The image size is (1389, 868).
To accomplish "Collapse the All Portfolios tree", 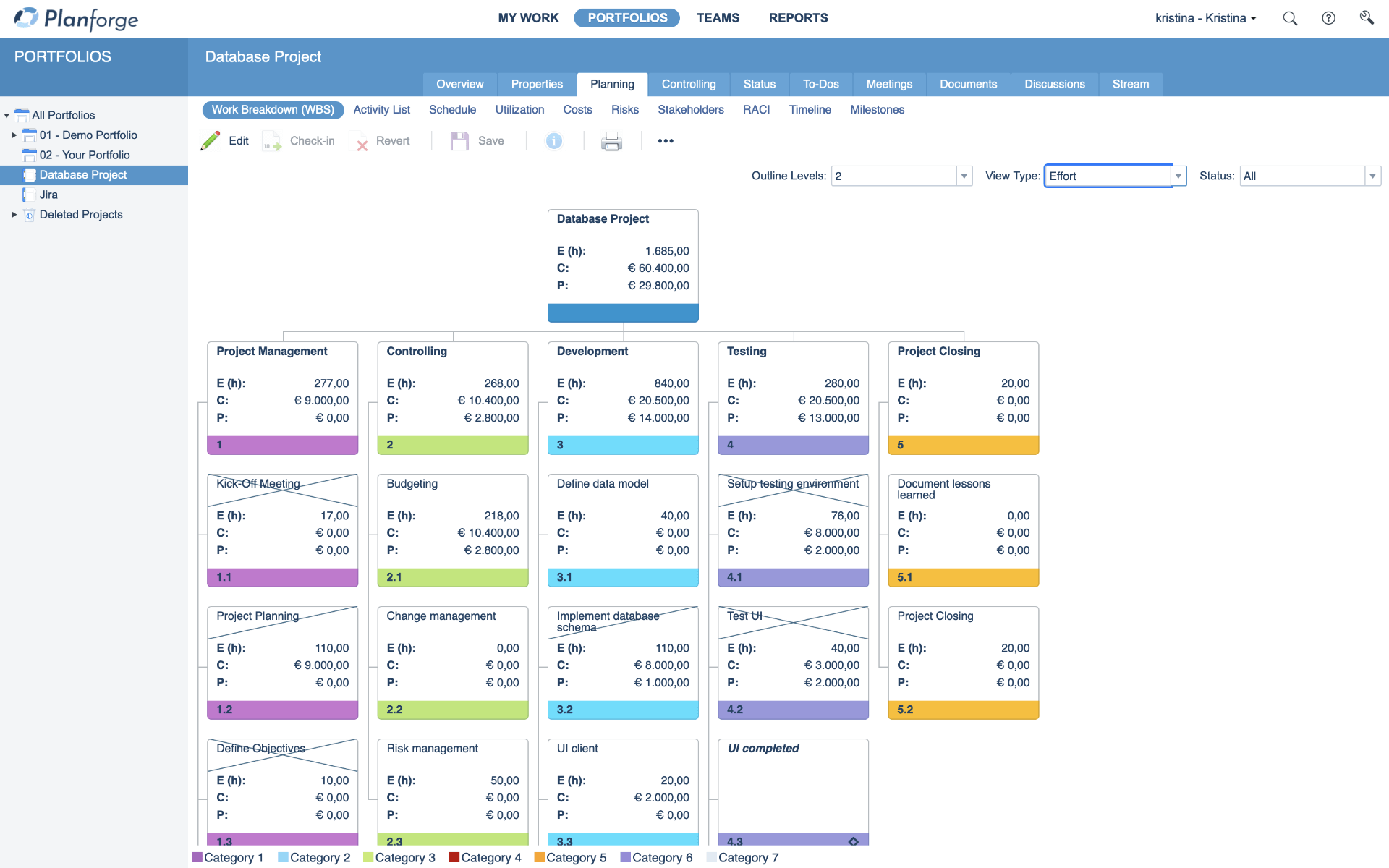I will (x=7, y=114).
